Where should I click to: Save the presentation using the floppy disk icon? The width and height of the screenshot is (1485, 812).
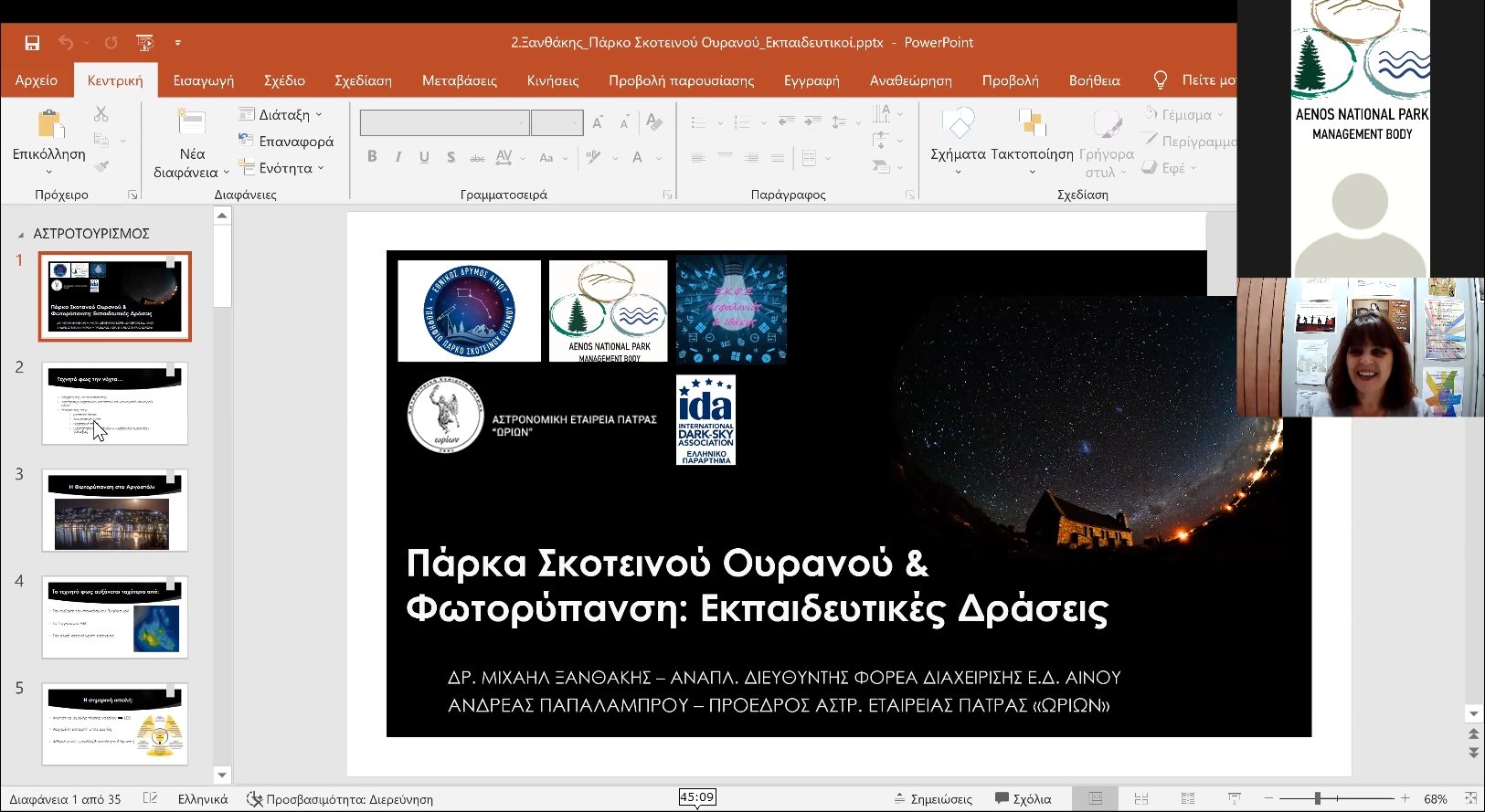32,43
